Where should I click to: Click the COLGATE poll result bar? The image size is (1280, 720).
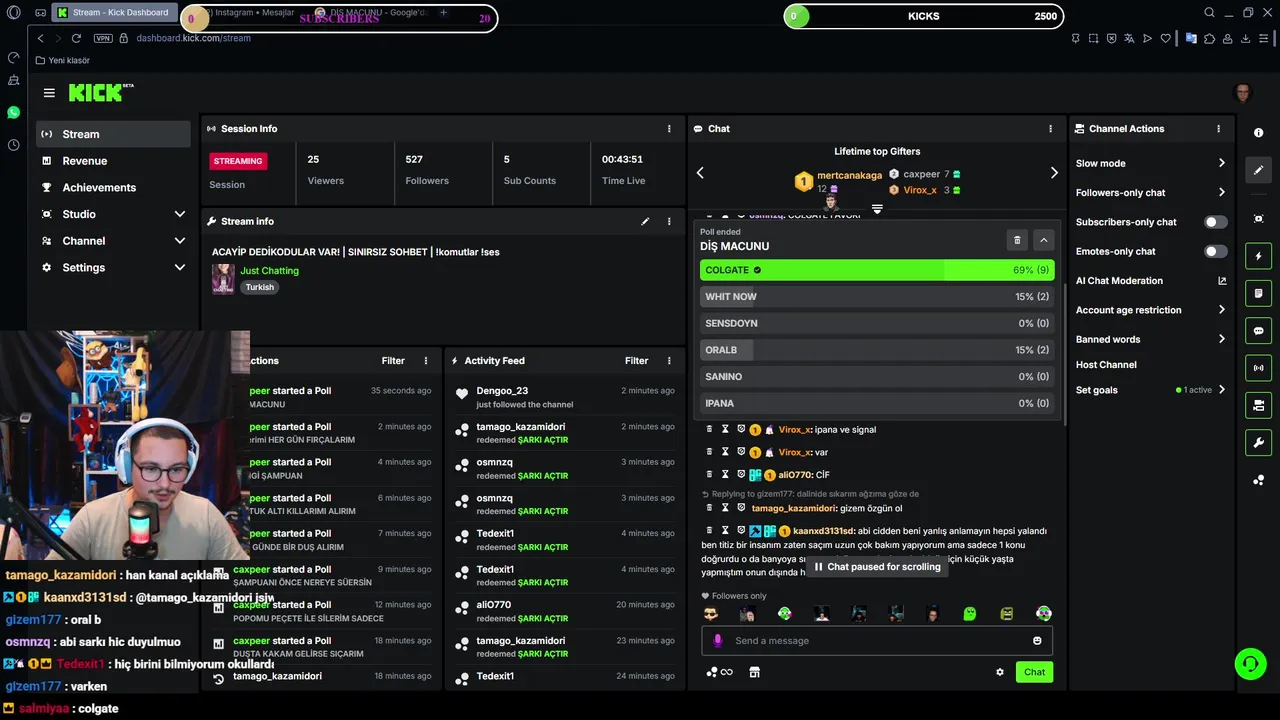click(x=877, y=270)
